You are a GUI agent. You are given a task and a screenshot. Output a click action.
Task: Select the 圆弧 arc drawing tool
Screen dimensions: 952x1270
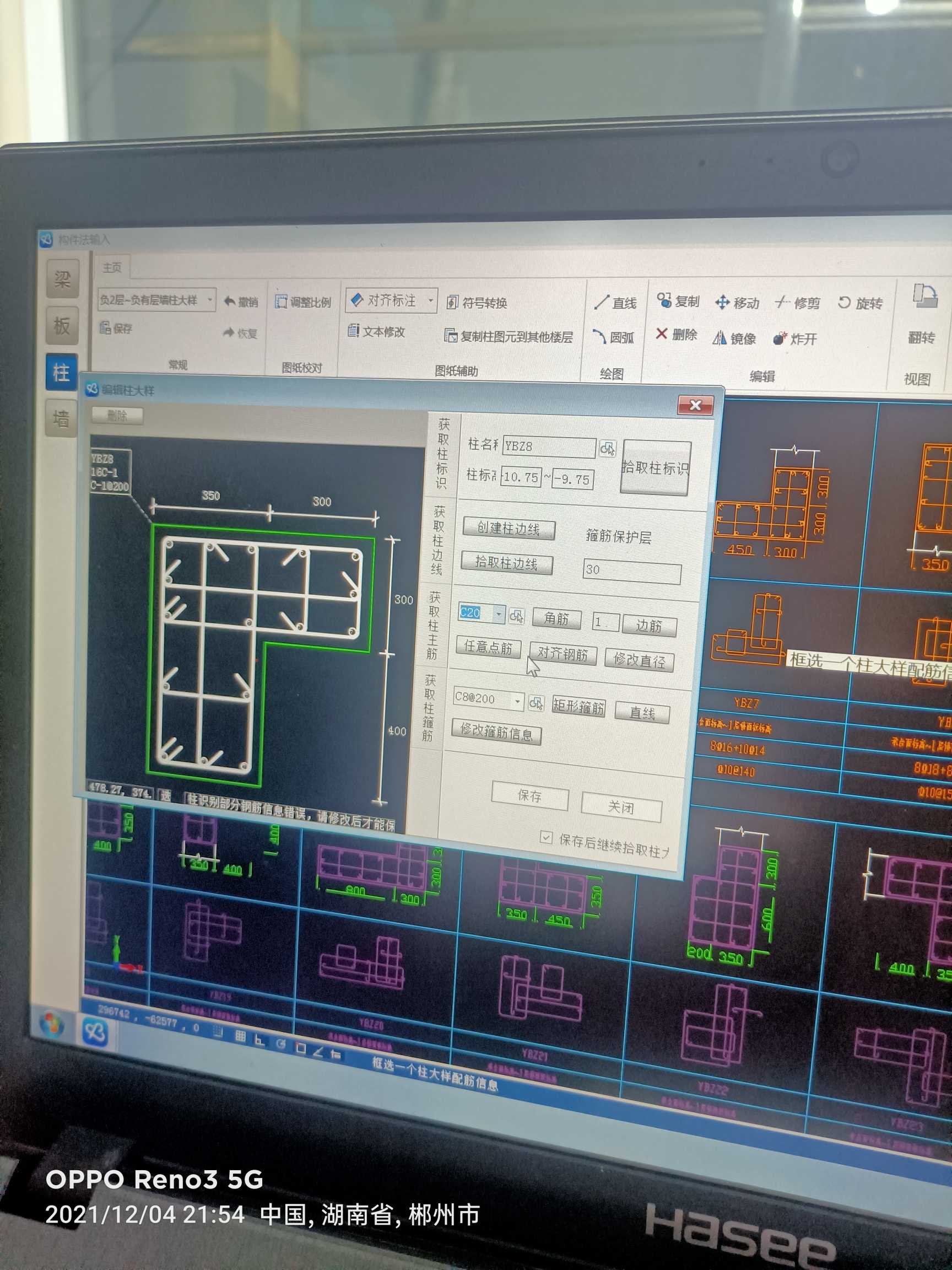click(x=613, y=337)
